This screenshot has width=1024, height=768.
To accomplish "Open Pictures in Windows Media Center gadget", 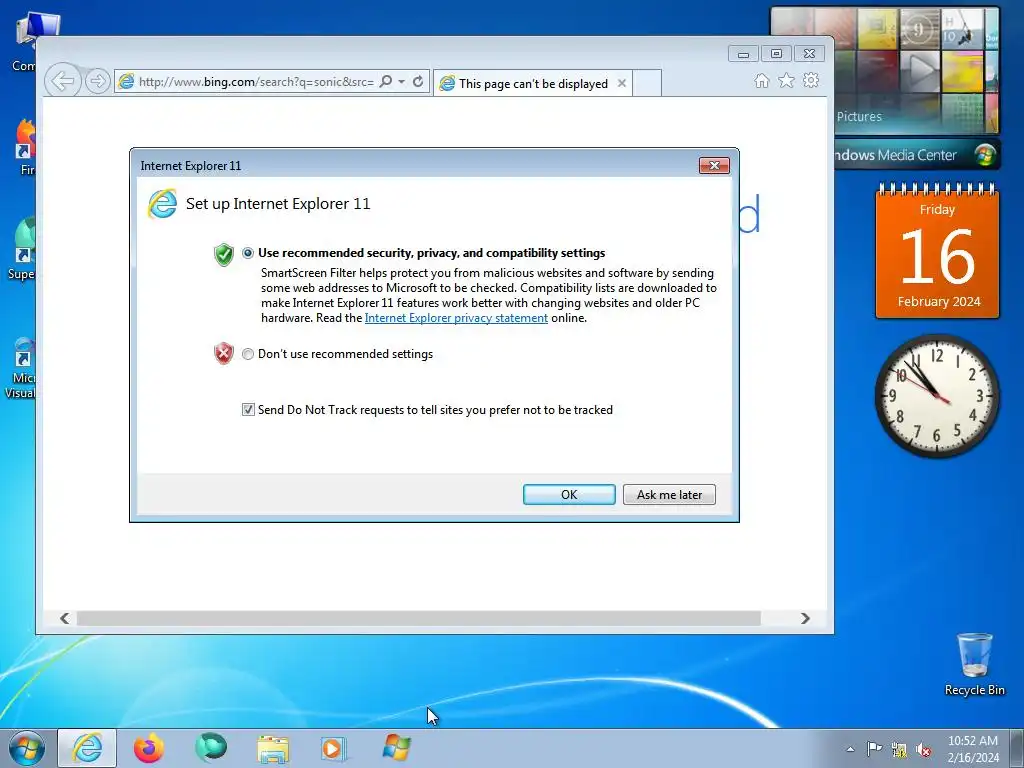I will click(859, 116).
